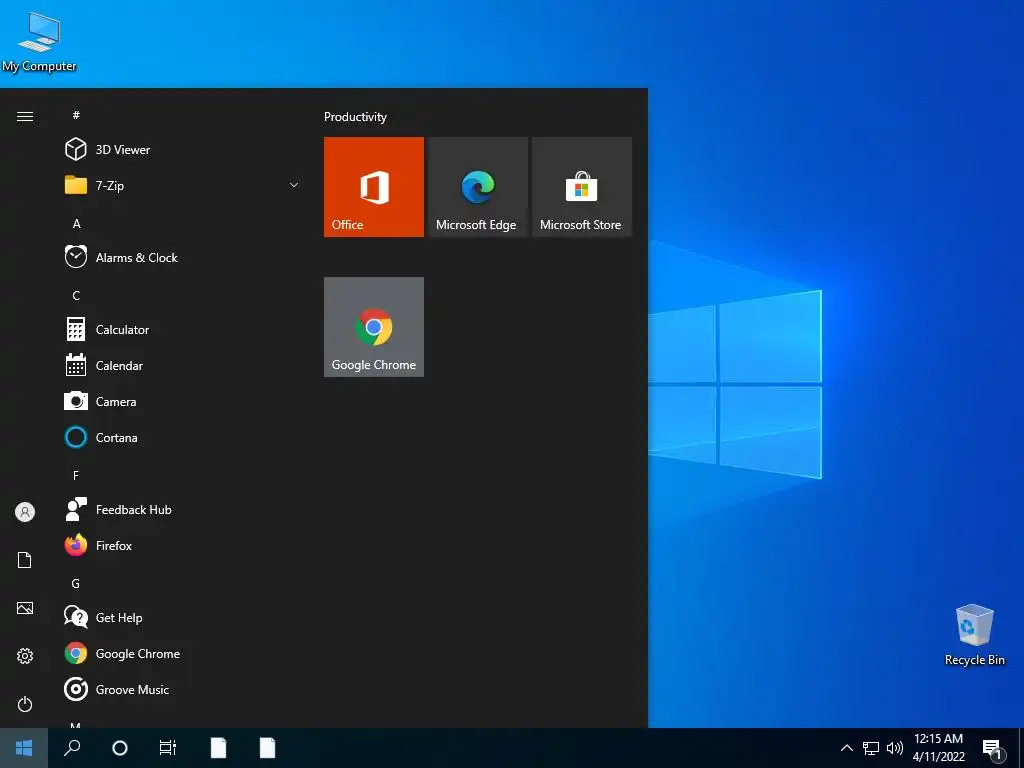Click the Office tile
The height and width of the screenshot is (768, 1024).
coord(374,187)
